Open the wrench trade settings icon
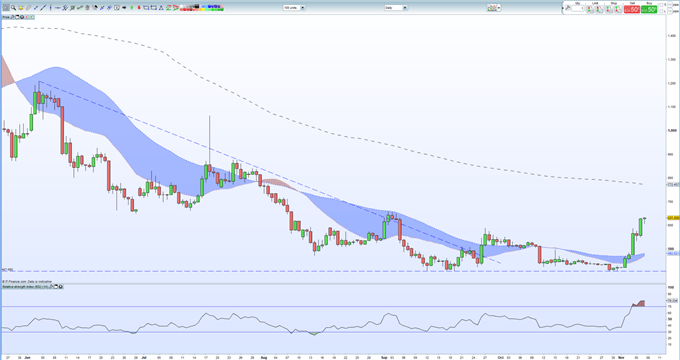Screen dimensions: 680x360 pos(568,8)
